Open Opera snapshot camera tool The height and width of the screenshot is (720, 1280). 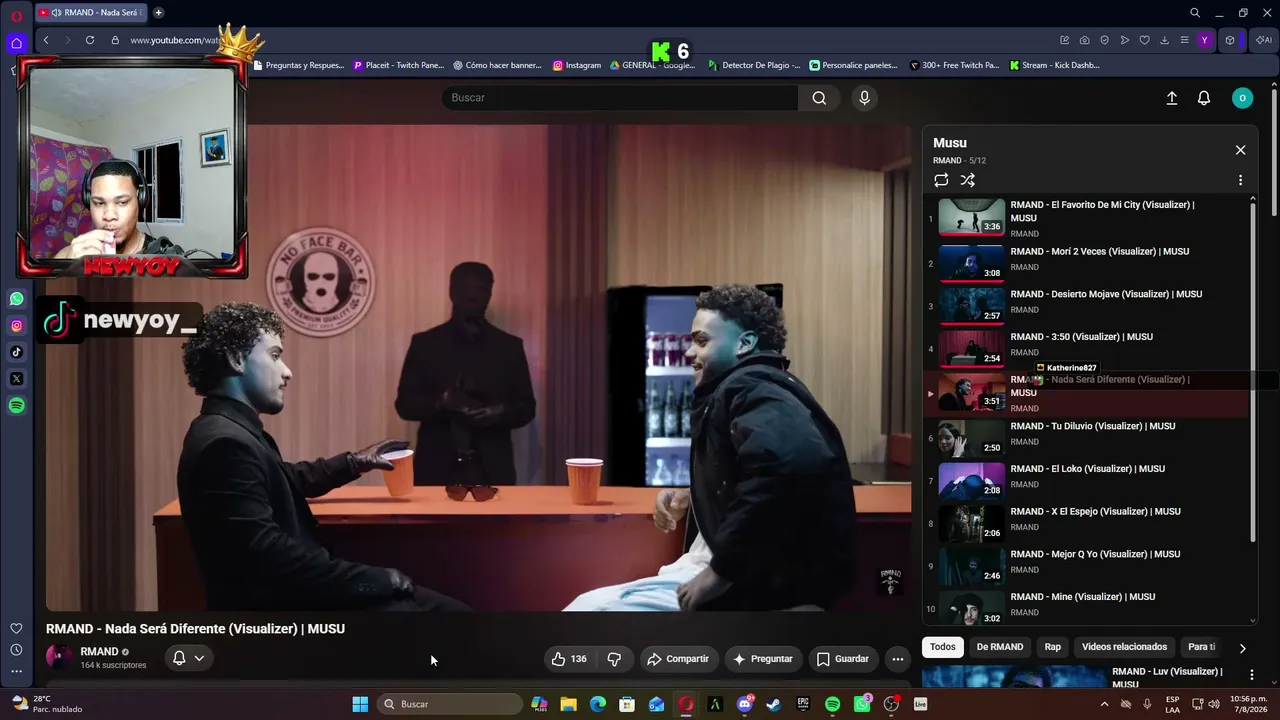point(1085,40)
